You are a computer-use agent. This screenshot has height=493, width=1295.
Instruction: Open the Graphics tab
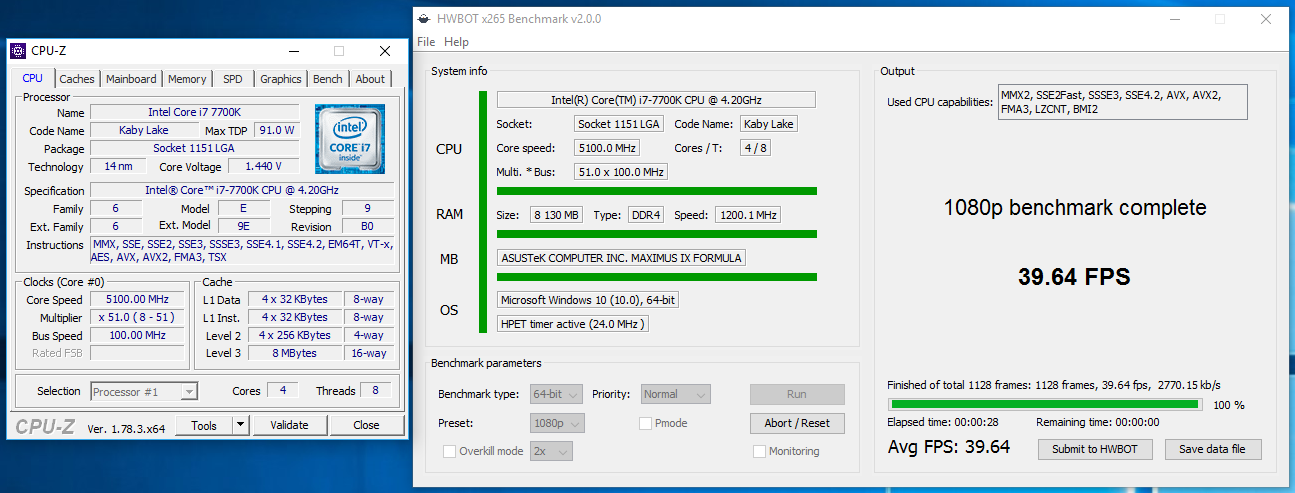pos(281,79)
